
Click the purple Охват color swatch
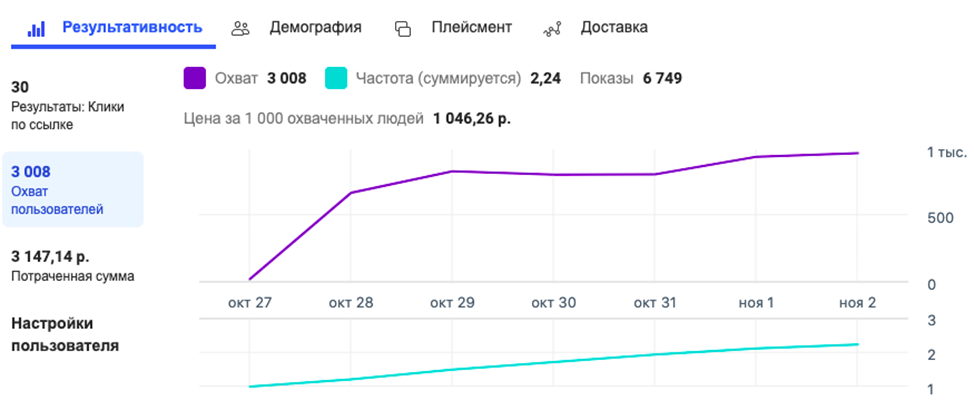coord(195,78)
